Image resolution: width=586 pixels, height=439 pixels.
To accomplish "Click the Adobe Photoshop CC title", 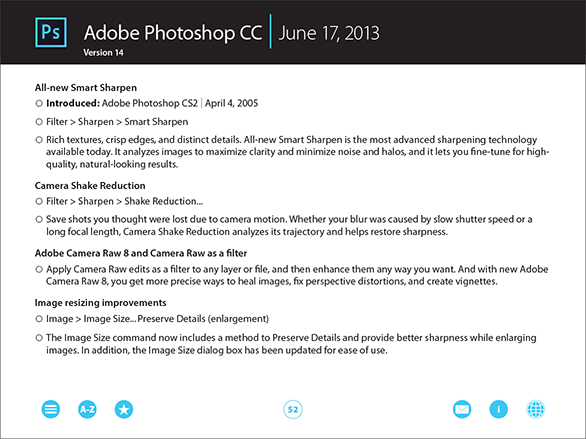I will 173,33.
